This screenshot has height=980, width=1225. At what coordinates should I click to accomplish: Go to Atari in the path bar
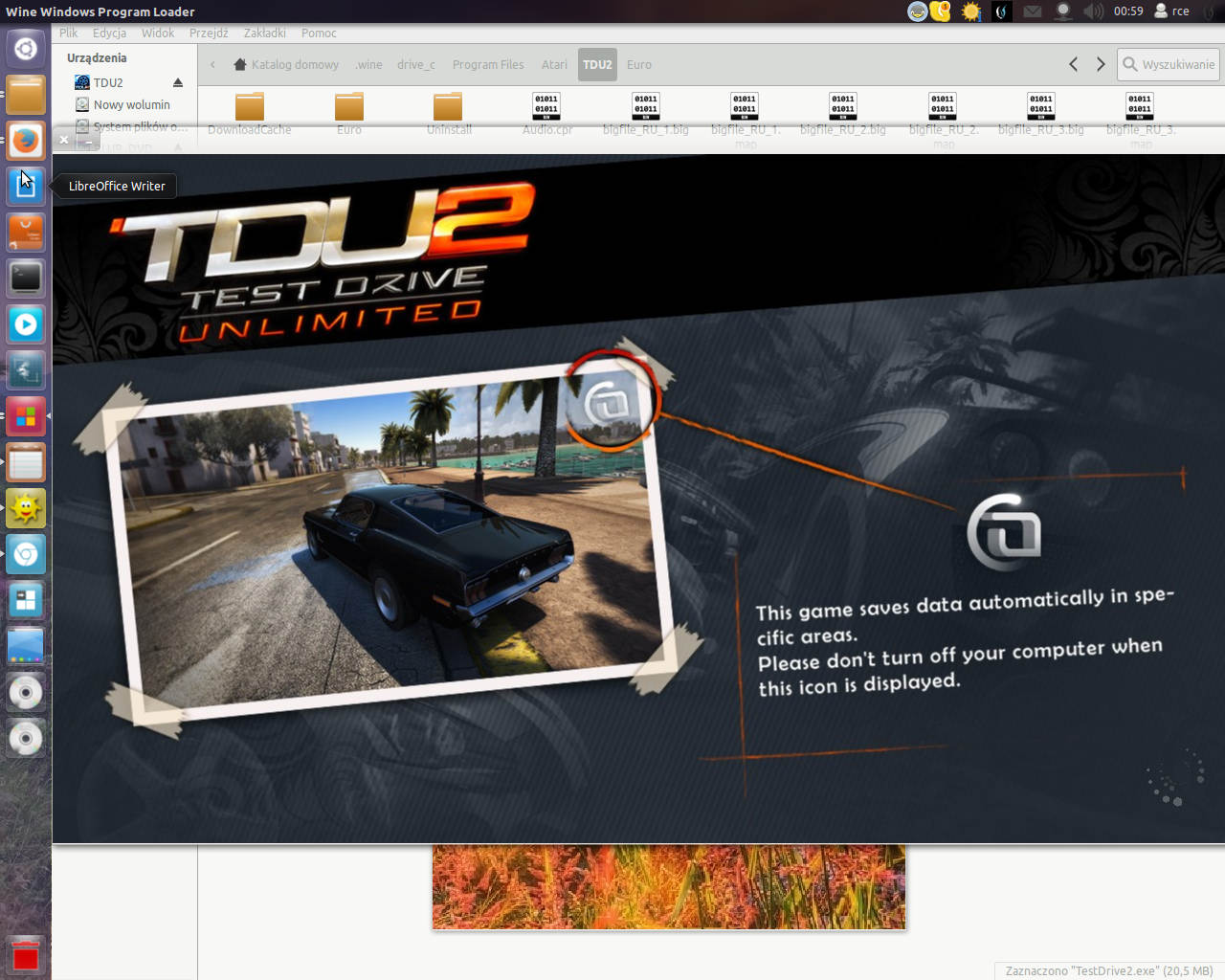554,64
